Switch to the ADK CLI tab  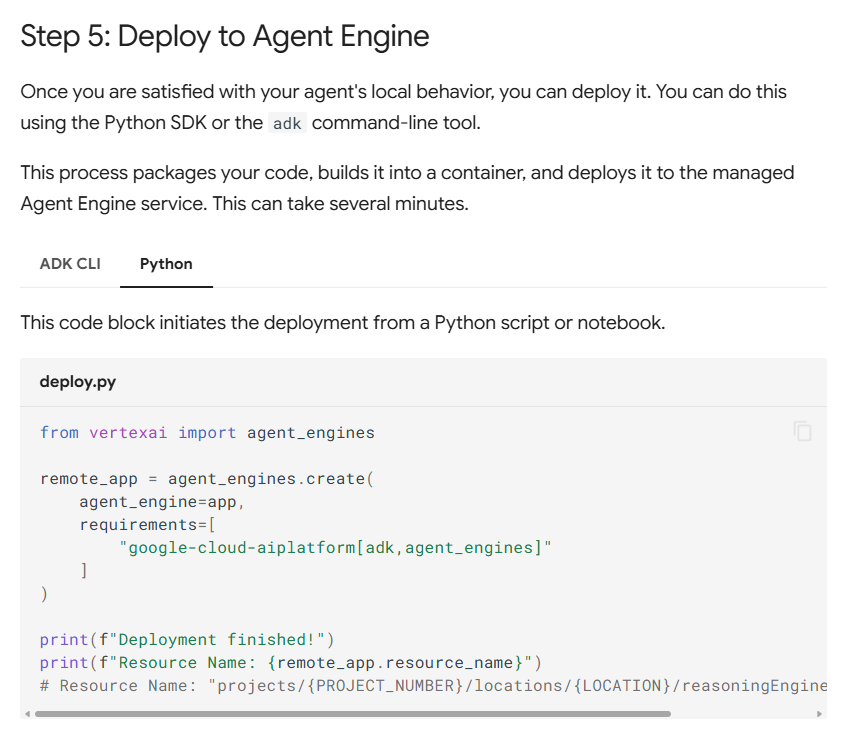70,264
